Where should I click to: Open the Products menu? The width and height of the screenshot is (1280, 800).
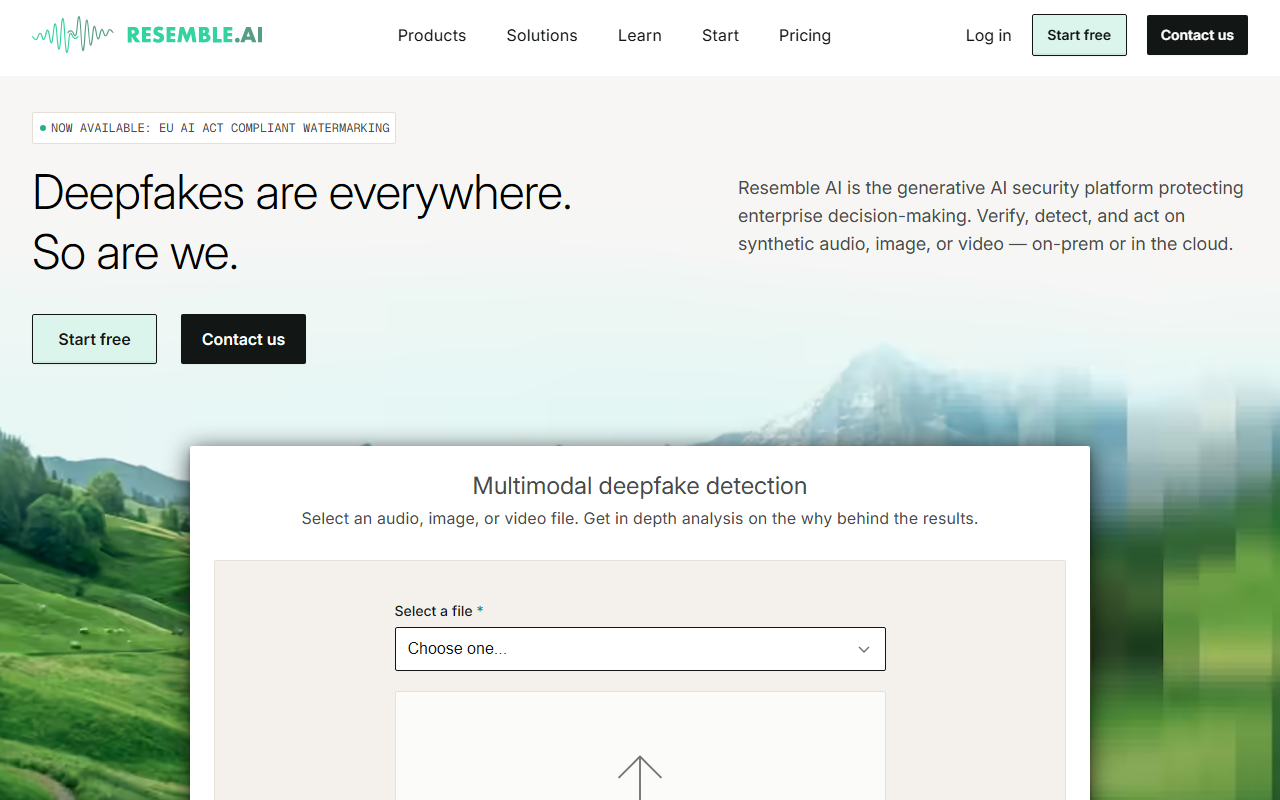tap(432, 35)
